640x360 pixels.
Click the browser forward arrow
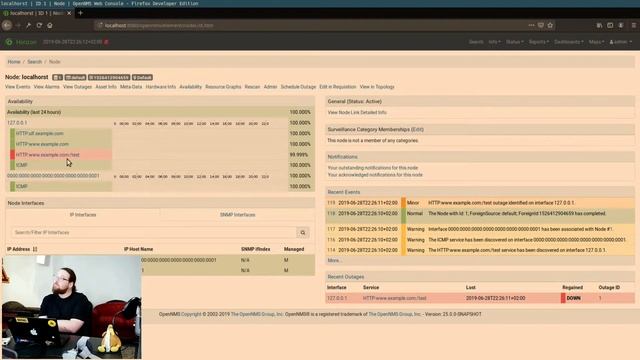(x=18, y=25)
